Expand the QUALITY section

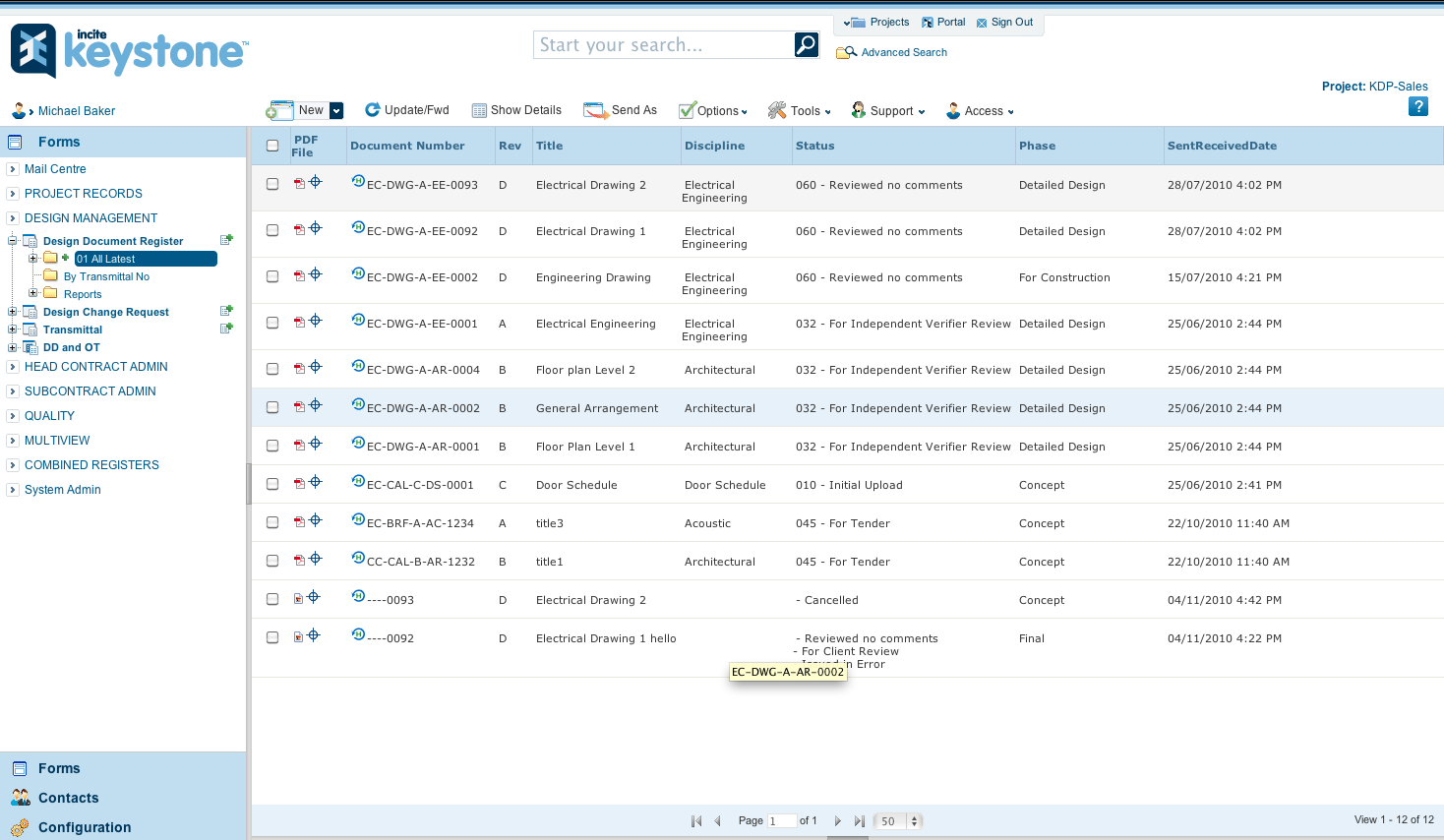[13, 416]
